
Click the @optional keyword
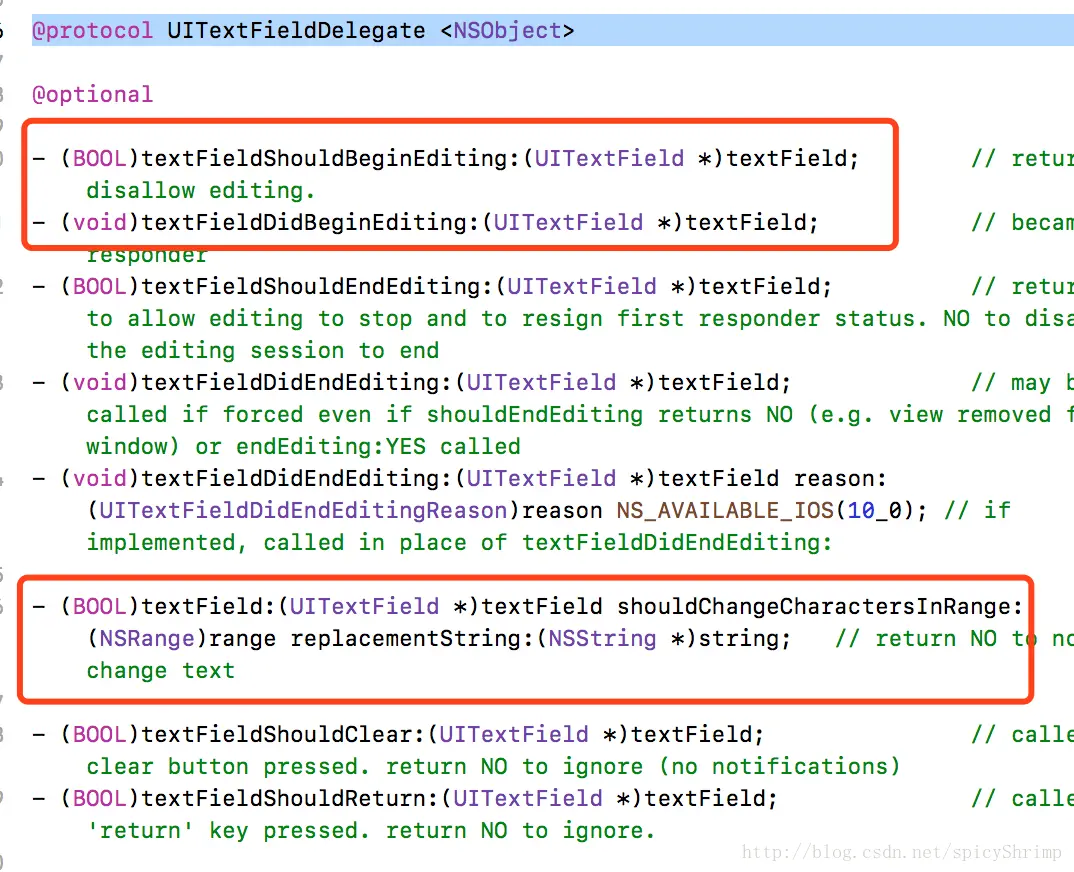(92, 95)
